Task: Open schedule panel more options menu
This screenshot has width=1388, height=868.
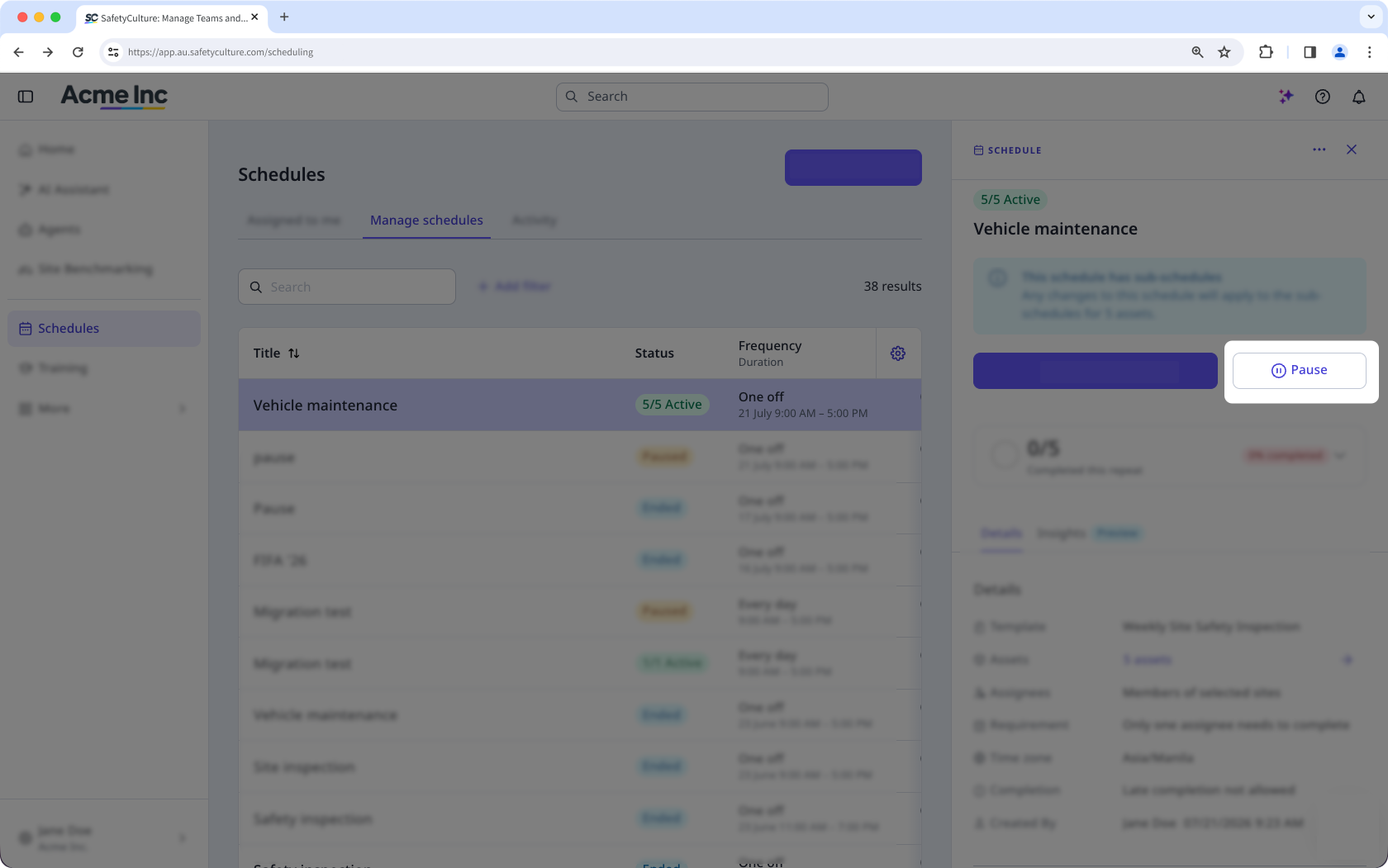Action: pos(1319,149)
